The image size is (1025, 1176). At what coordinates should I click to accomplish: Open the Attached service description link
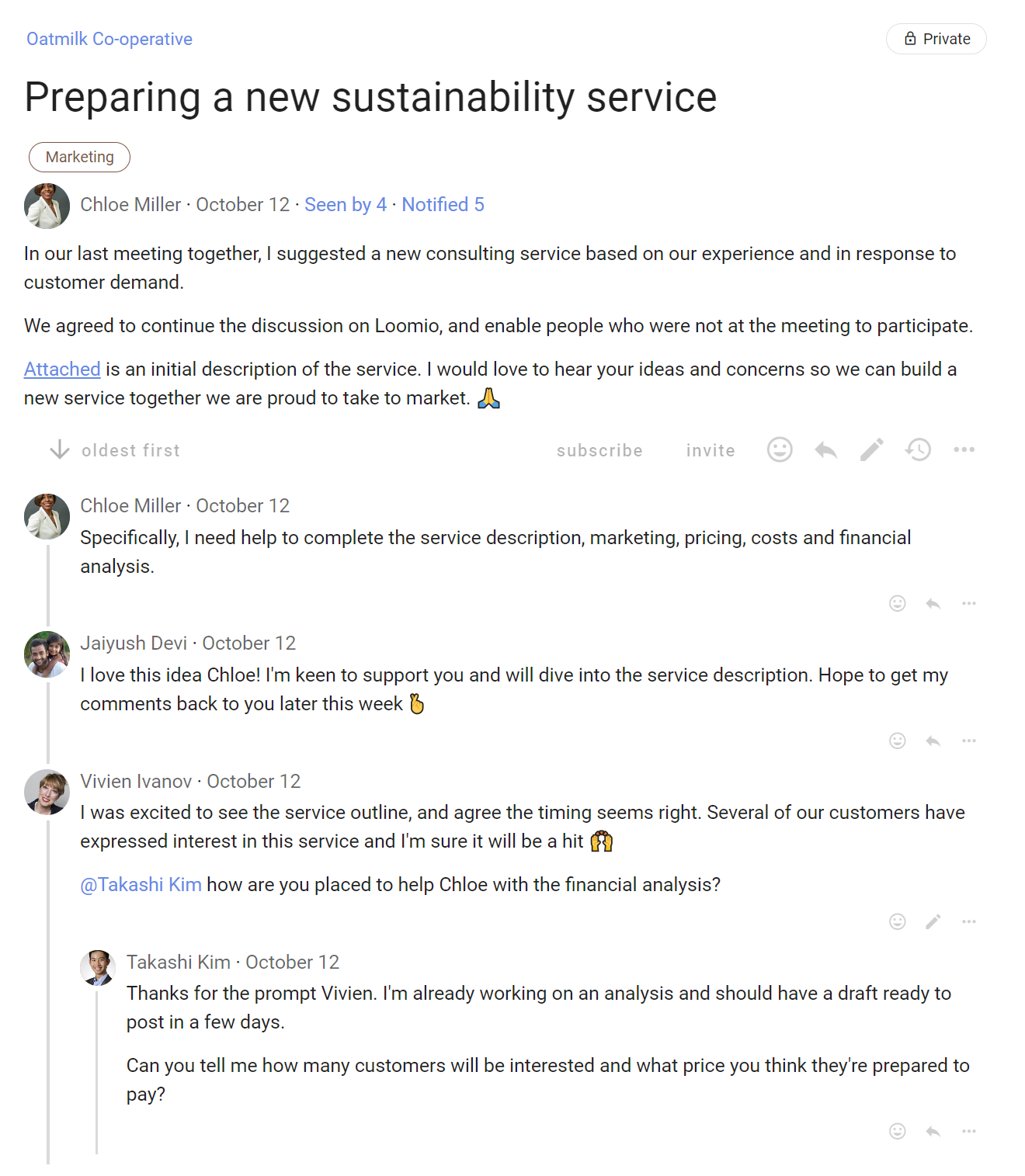(62, 369)
